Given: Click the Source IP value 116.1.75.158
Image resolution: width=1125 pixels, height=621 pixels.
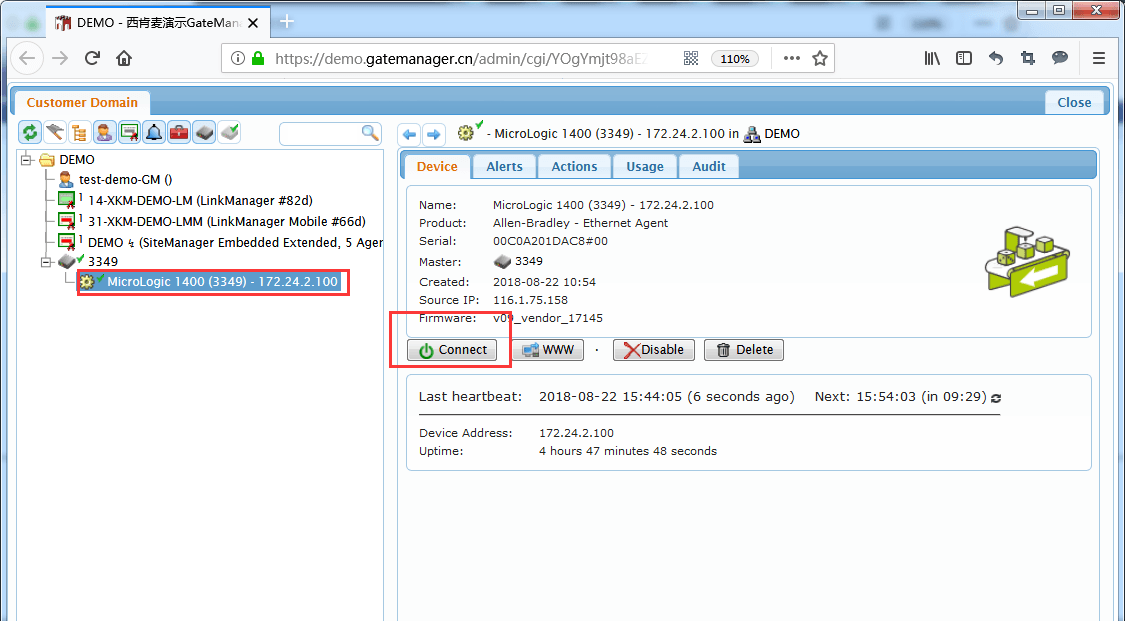Looking at the screenshot, I should pyautogui.click(x=530, y=300).
